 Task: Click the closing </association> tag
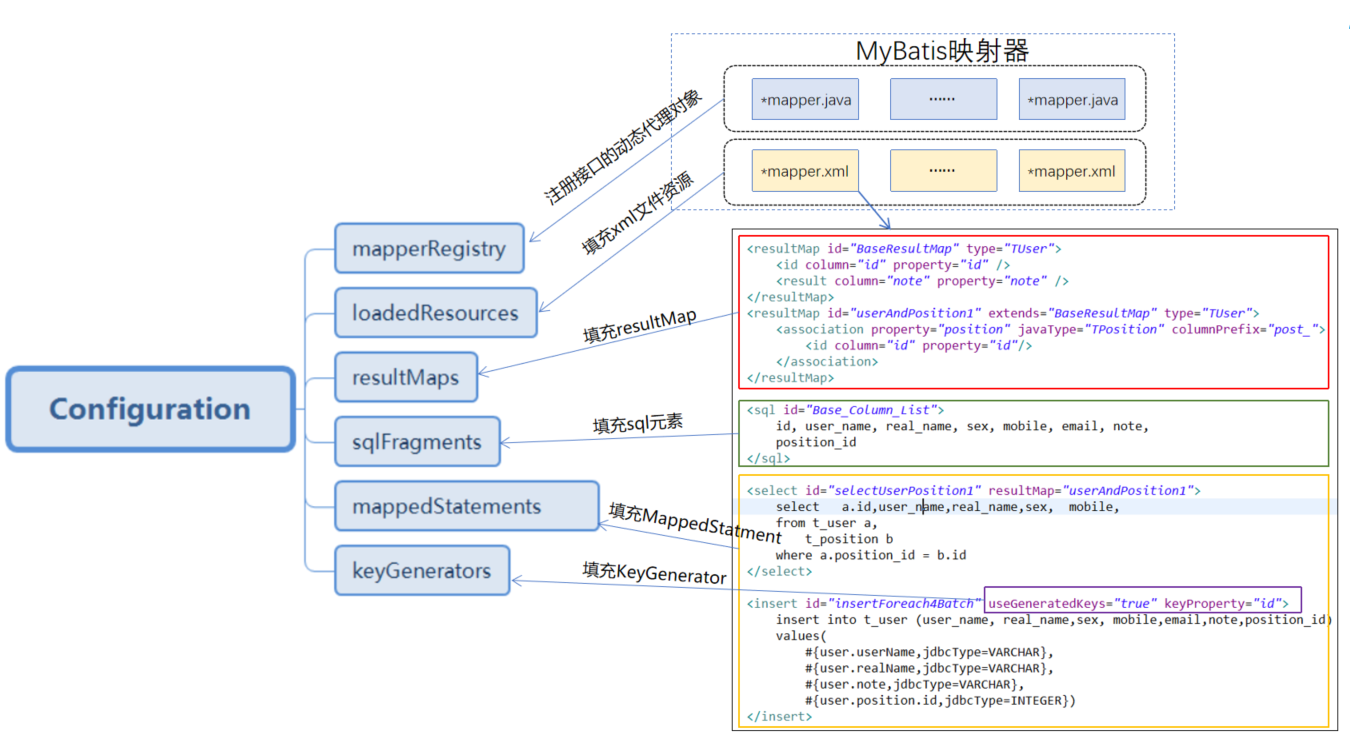(x=827, y=361)
